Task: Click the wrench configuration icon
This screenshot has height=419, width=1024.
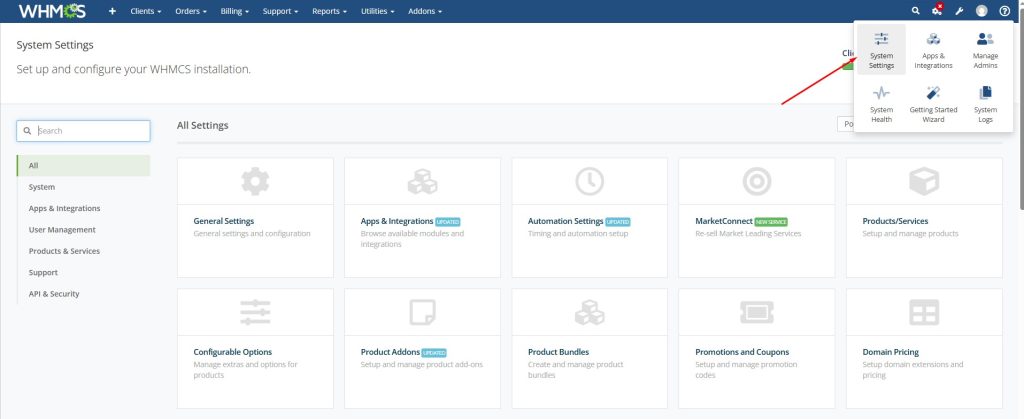Action: [959, 11]
